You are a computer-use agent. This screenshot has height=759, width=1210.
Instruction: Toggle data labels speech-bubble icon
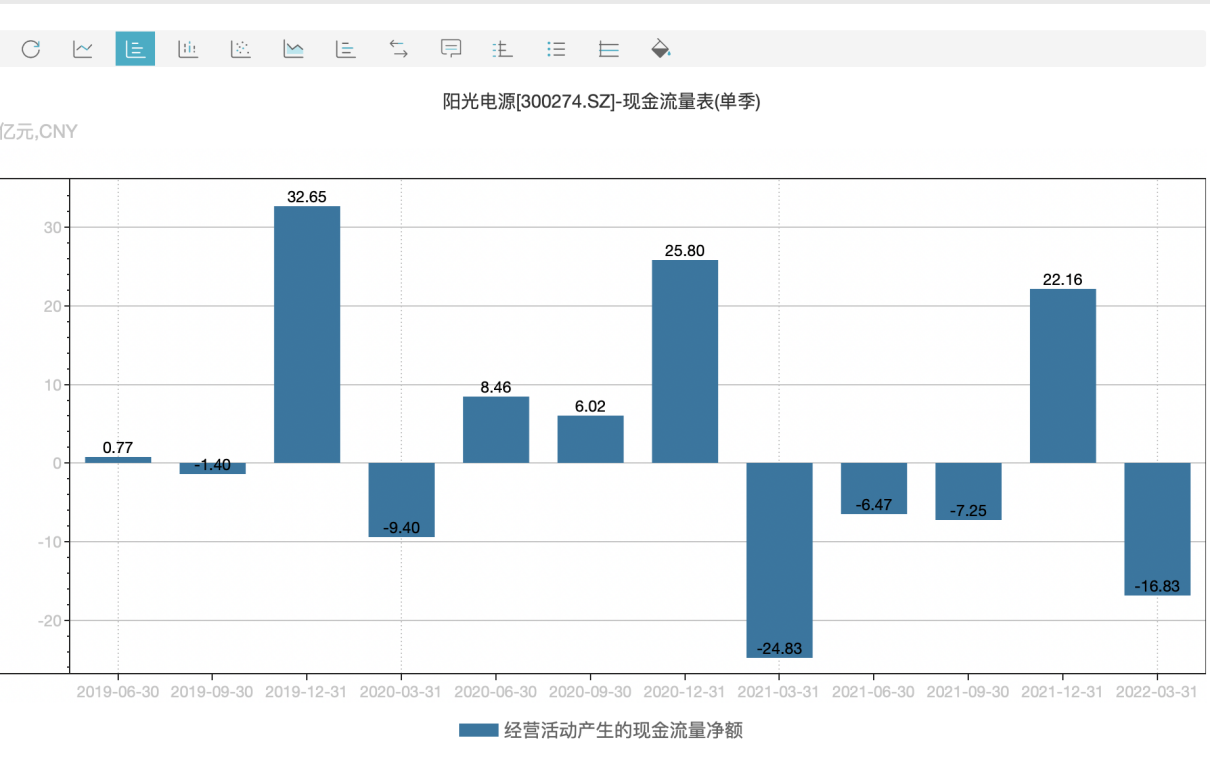click(451, 48)
